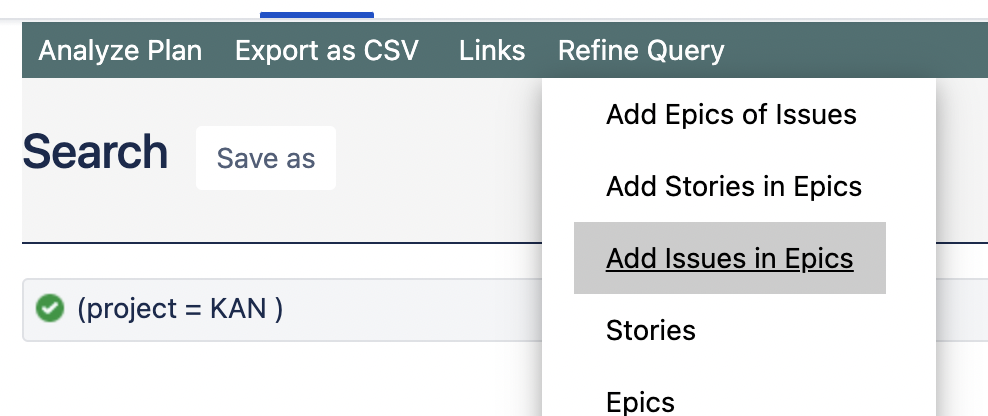The height and width of the screenshot is (416, 988).
Task: Pick the Stories refine option
Action: click(650, 330)
